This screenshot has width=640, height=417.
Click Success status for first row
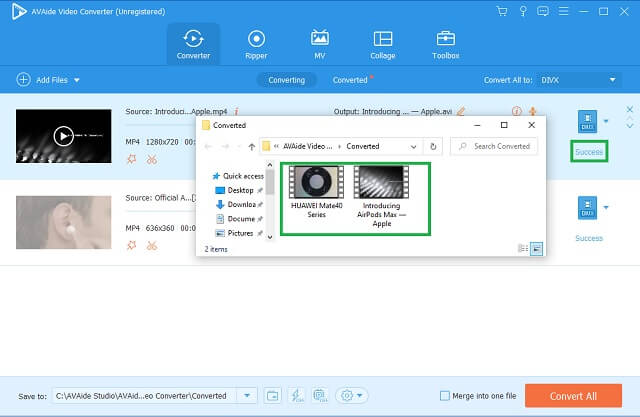(589, 152)
